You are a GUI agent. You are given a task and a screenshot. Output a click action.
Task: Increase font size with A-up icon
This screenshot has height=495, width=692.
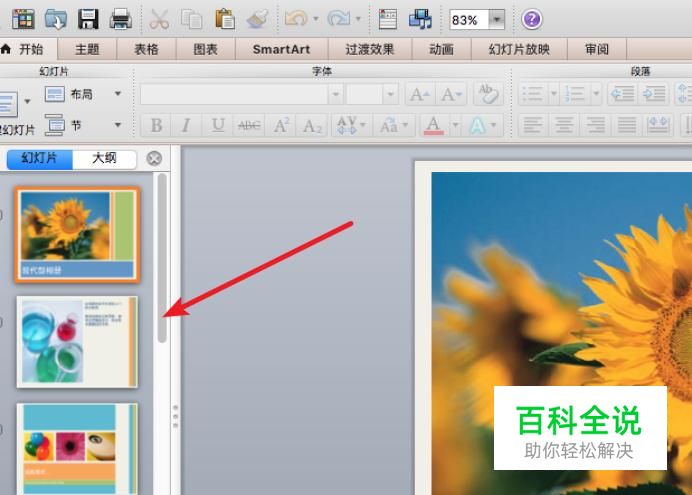click(x=420, y=94)
